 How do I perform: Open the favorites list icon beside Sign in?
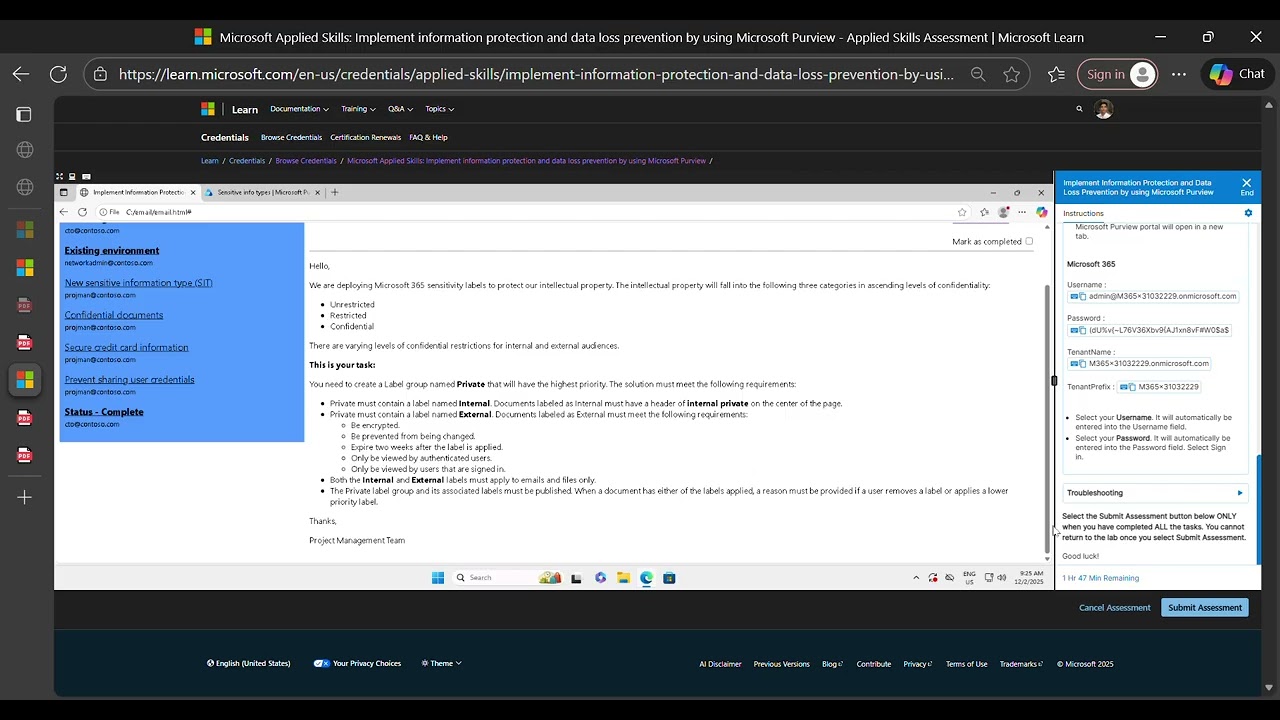pos(1056,74)
